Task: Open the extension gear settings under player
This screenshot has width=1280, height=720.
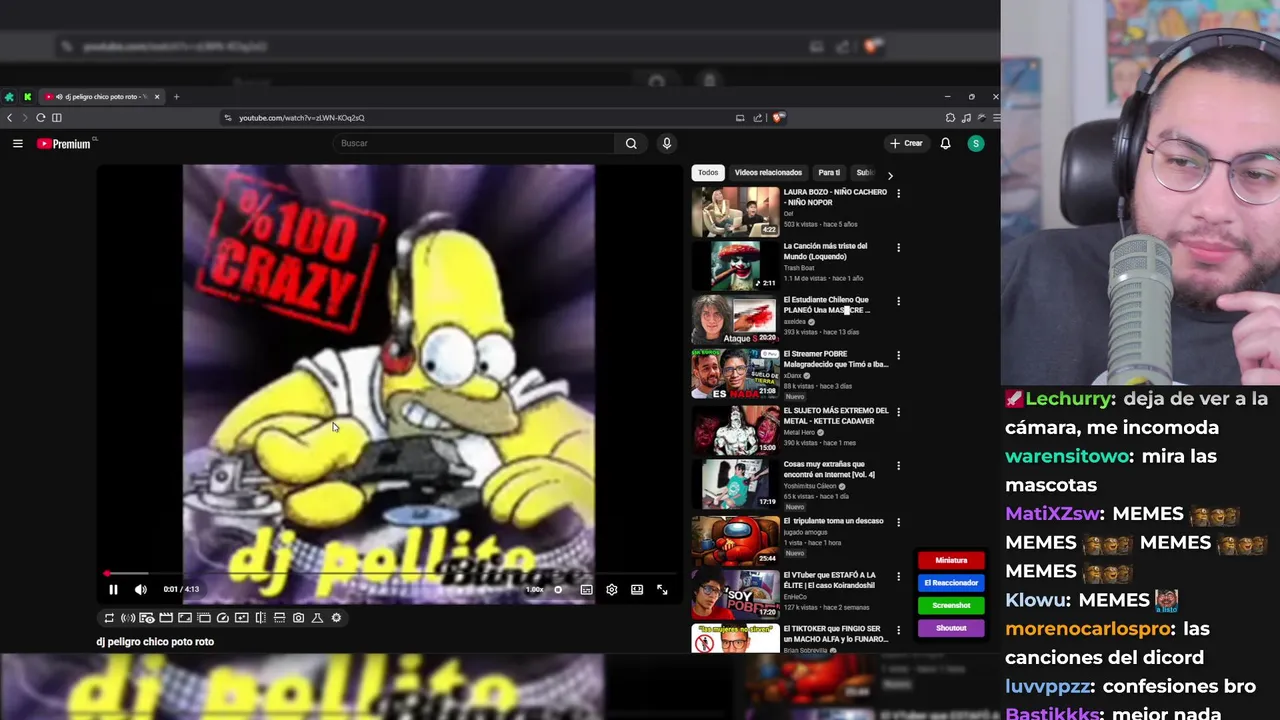Action: 336,618
